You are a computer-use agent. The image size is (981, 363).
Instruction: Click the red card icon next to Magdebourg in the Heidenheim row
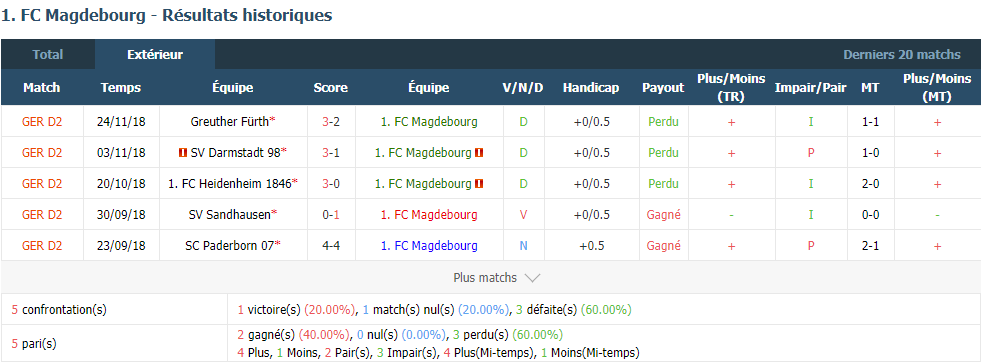[x=480, y=184]
